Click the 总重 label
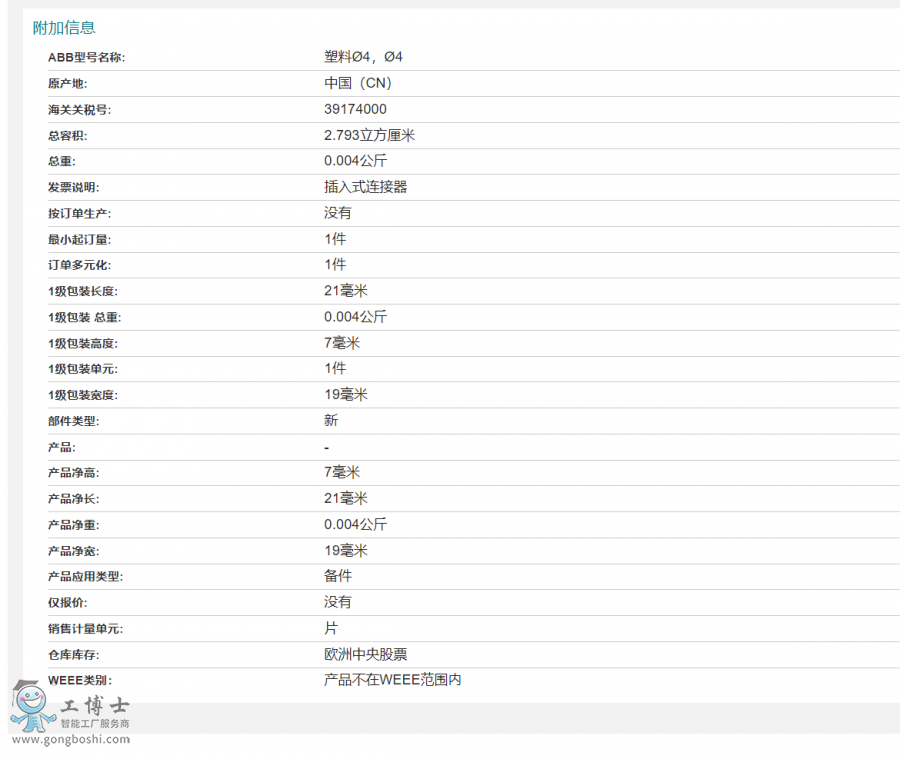900x759 pixels. pos(61,161)
